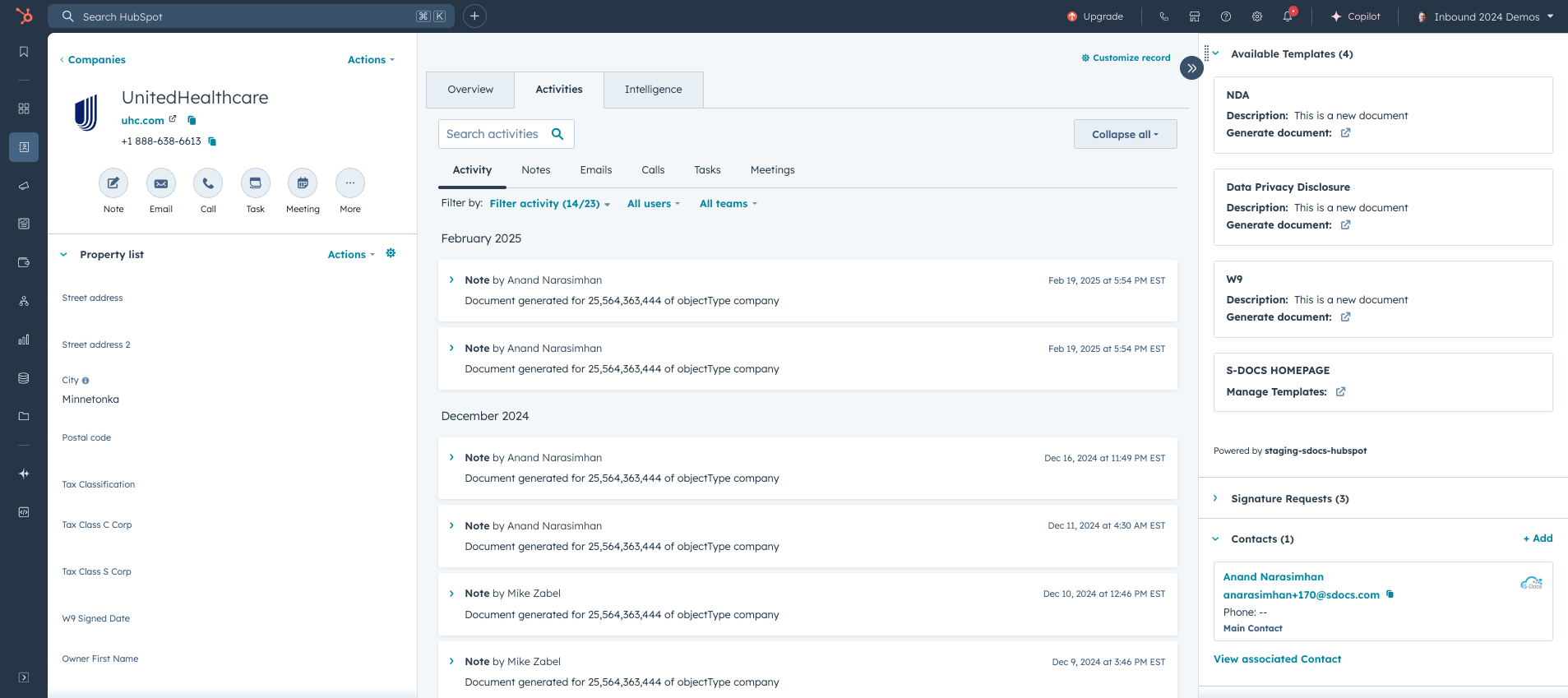Collapse the Property list section

(64, 255)
